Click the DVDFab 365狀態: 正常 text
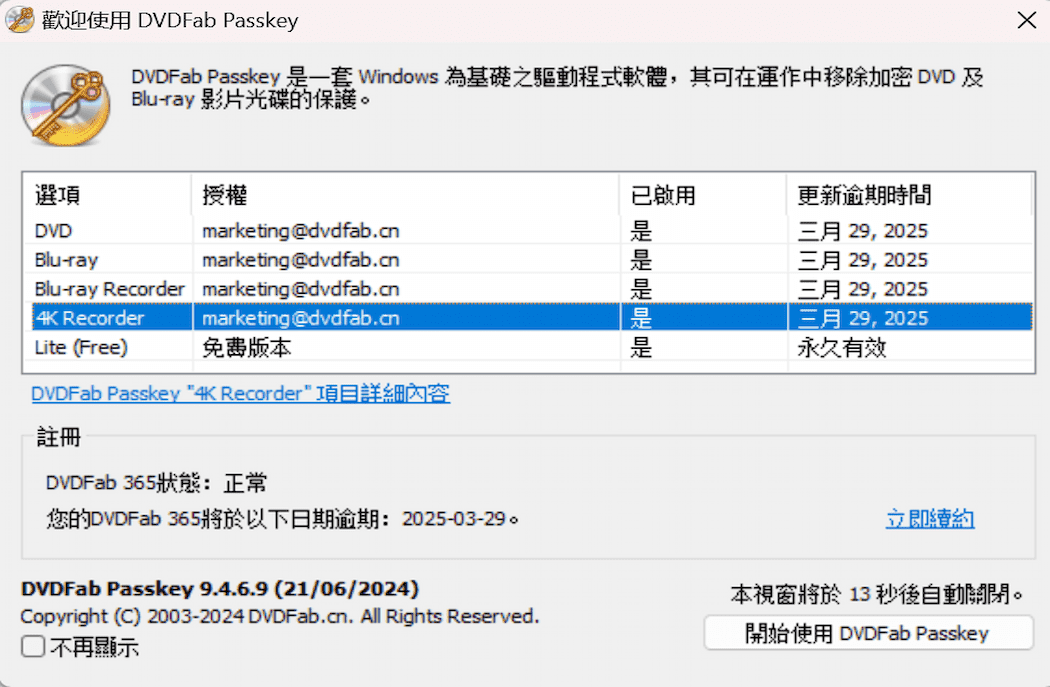The height and width of the screenshot is (687, 1050). tap(156, 483)
